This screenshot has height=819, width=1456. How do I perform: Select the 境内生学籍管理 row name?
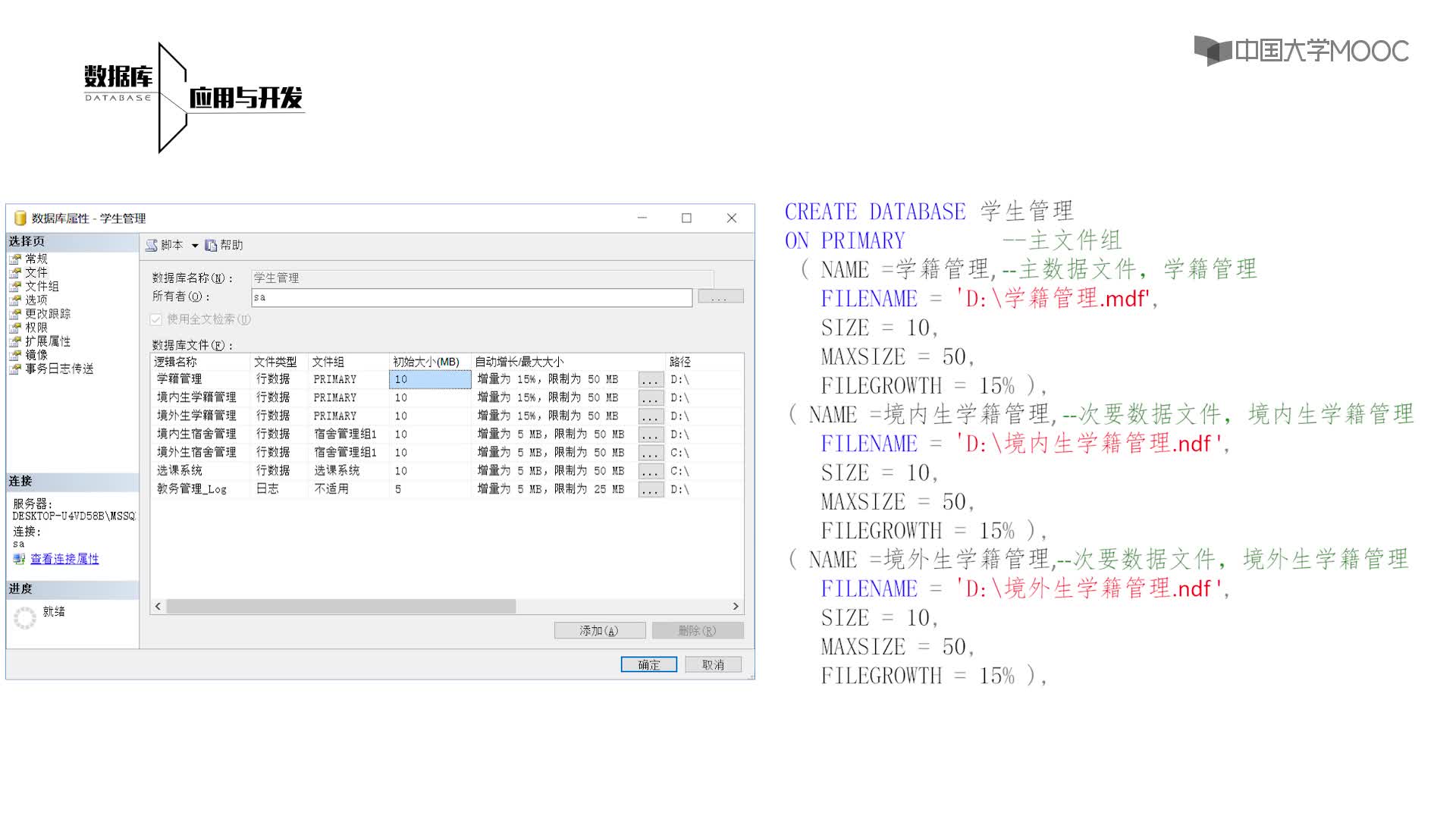(196, 397)
